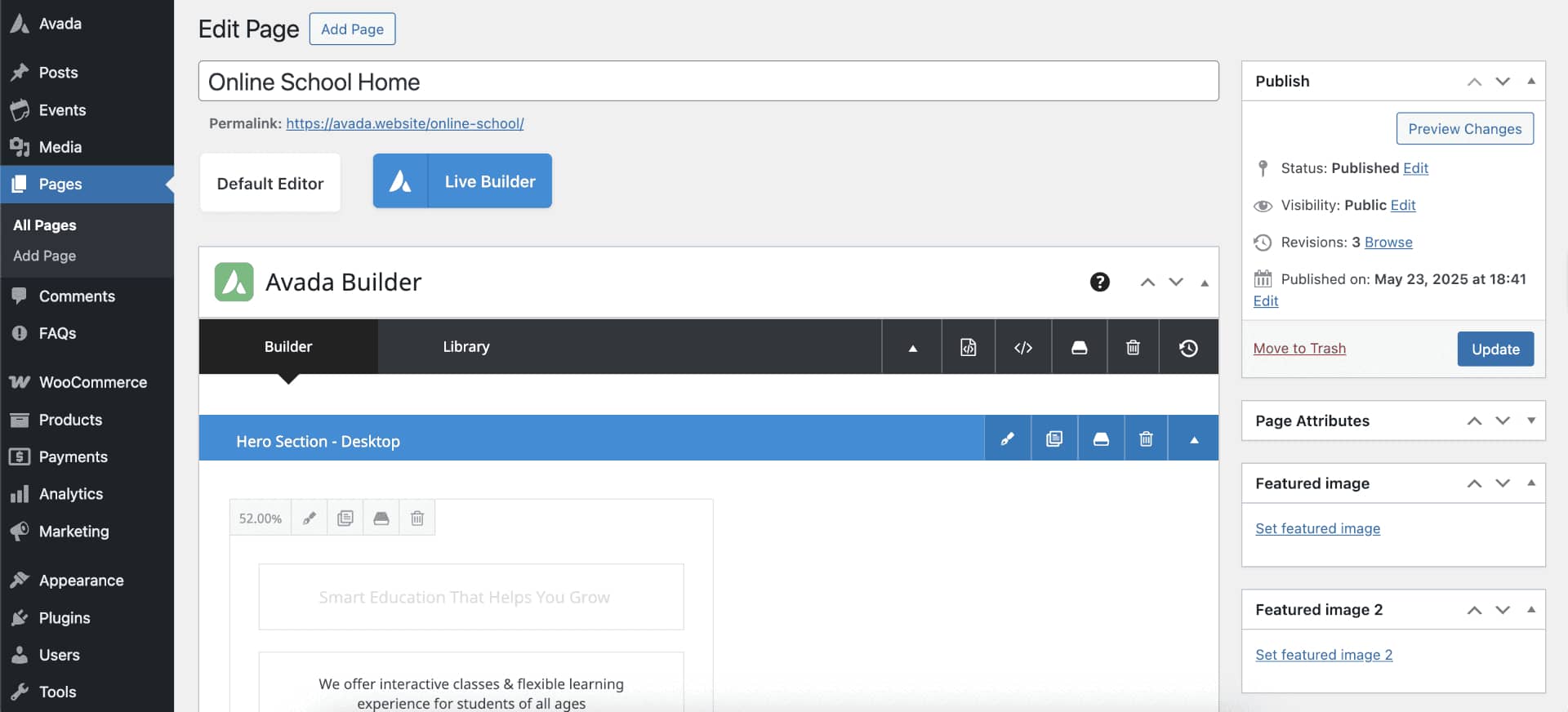Click the Set featured image link

[1317, 528]
